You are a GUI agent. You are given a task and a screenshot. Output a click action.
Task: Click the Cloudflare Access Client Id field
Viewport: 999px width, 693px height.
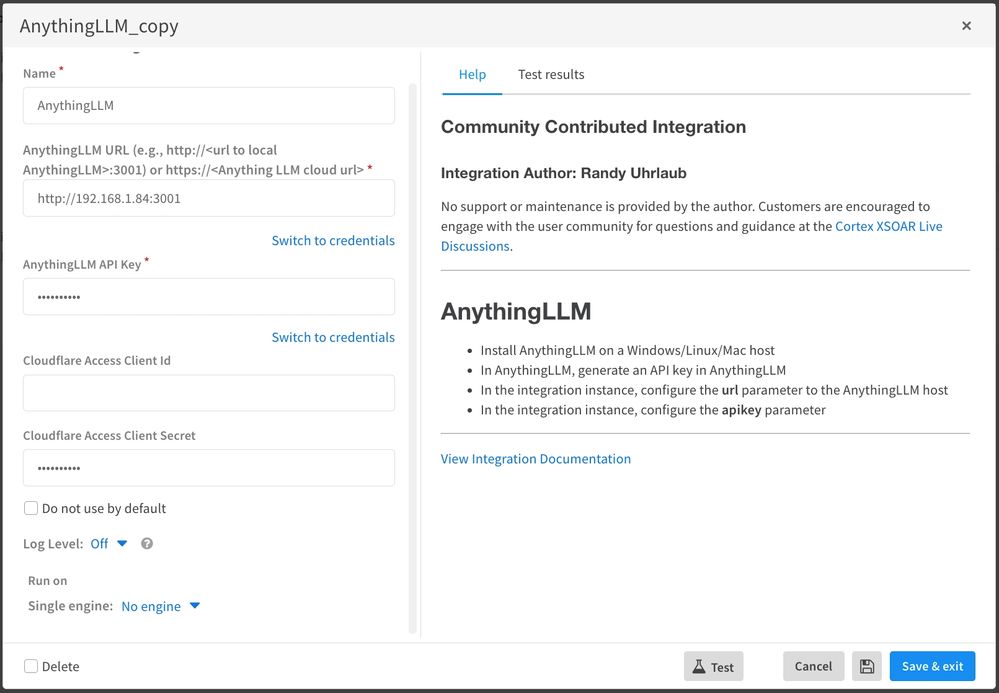pos(209,393)
